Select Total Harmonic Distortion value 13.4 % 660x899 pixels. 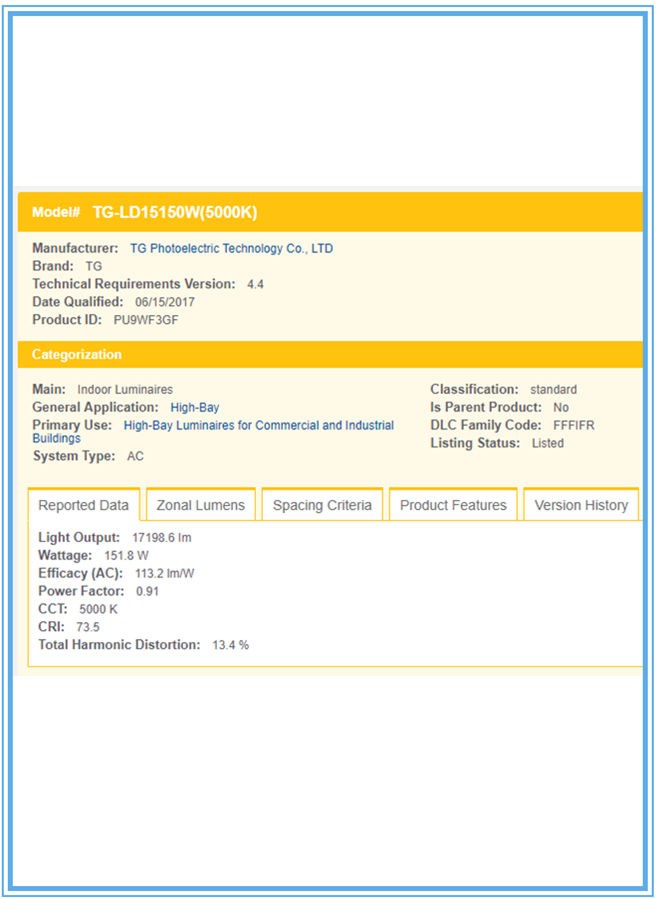(231, 645)
